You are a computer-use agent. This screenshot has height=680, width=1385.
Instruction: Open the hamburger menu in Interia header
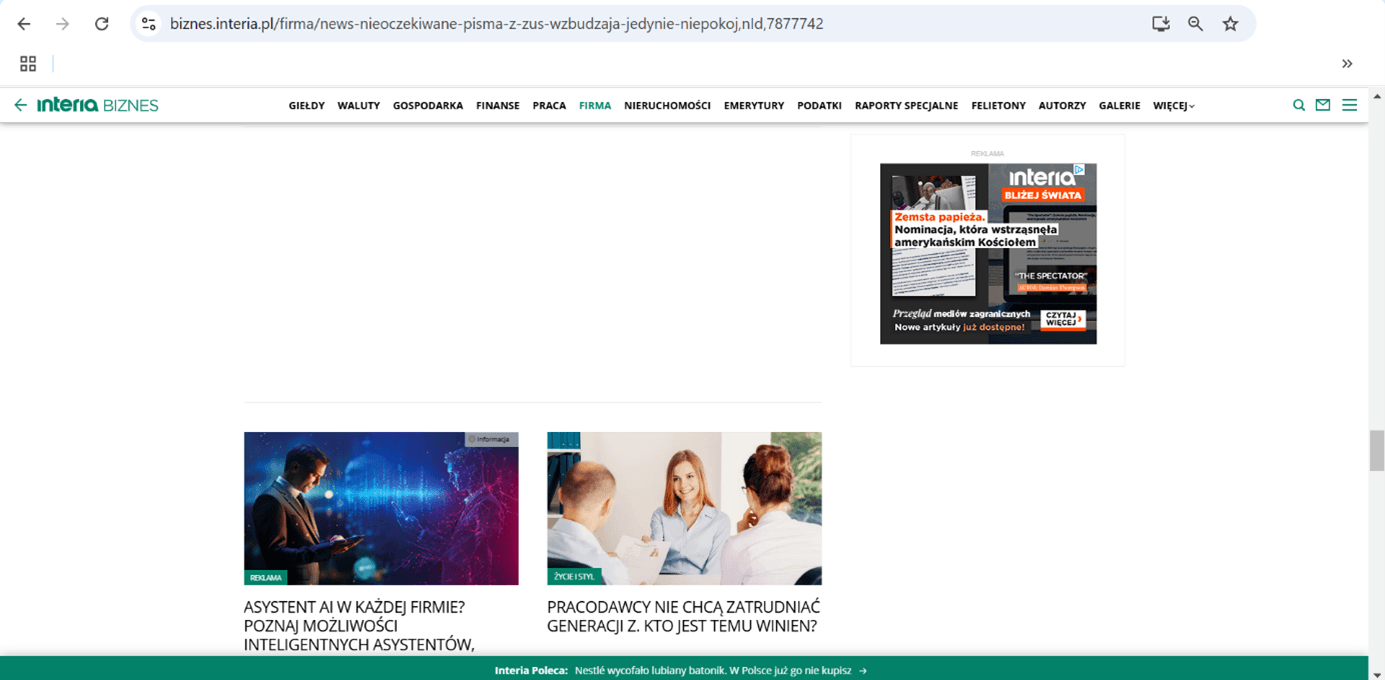click(x=1349, y=105)
